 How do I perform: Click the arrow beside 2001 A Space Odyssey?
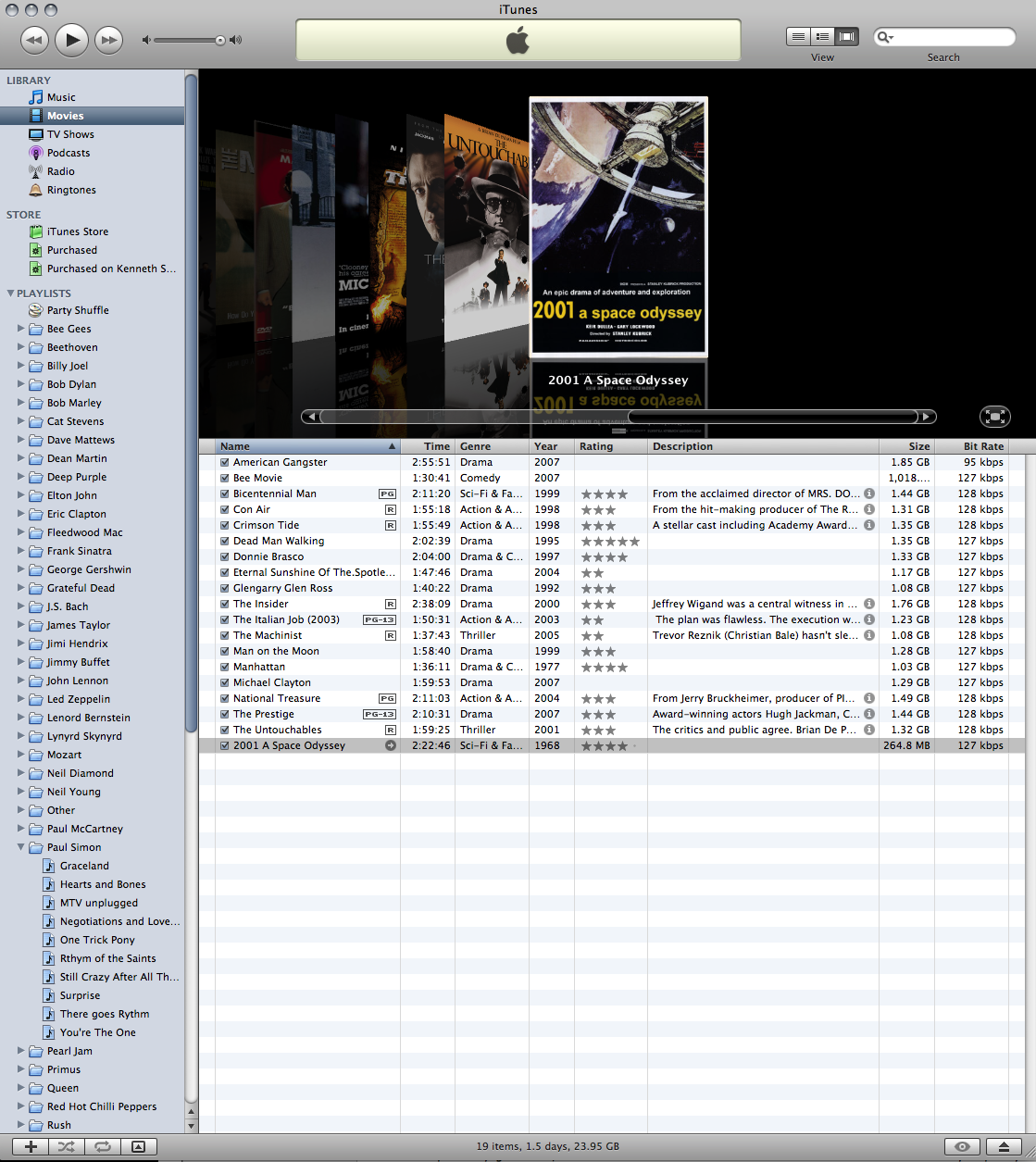(x=391, y=745)
